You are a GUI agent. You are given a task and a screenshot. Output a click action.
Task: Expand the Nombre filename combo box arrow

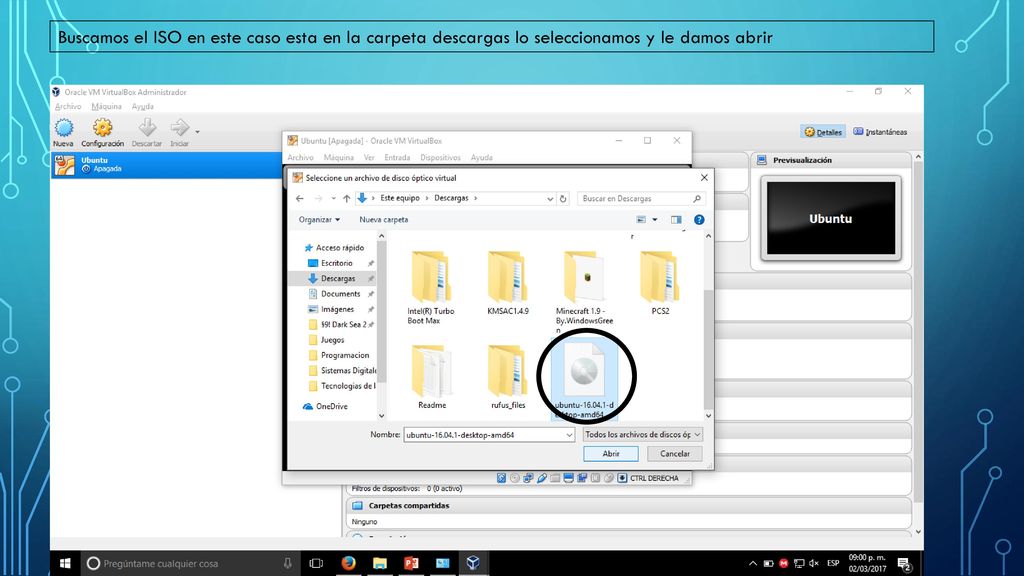coord(569,435)
